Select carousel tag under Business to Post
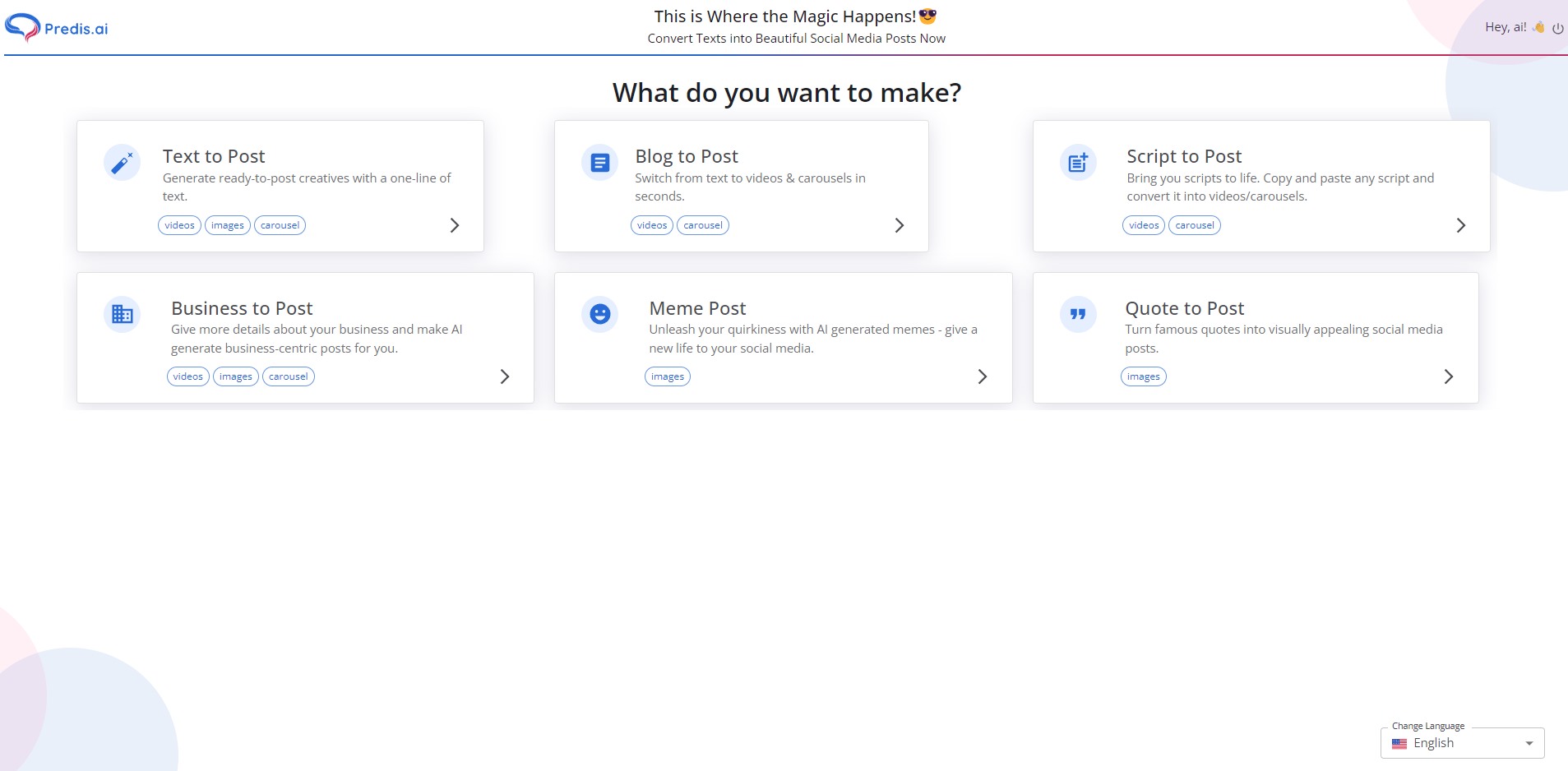Viewport: 1568px width, 771px height. pos(289,376)
